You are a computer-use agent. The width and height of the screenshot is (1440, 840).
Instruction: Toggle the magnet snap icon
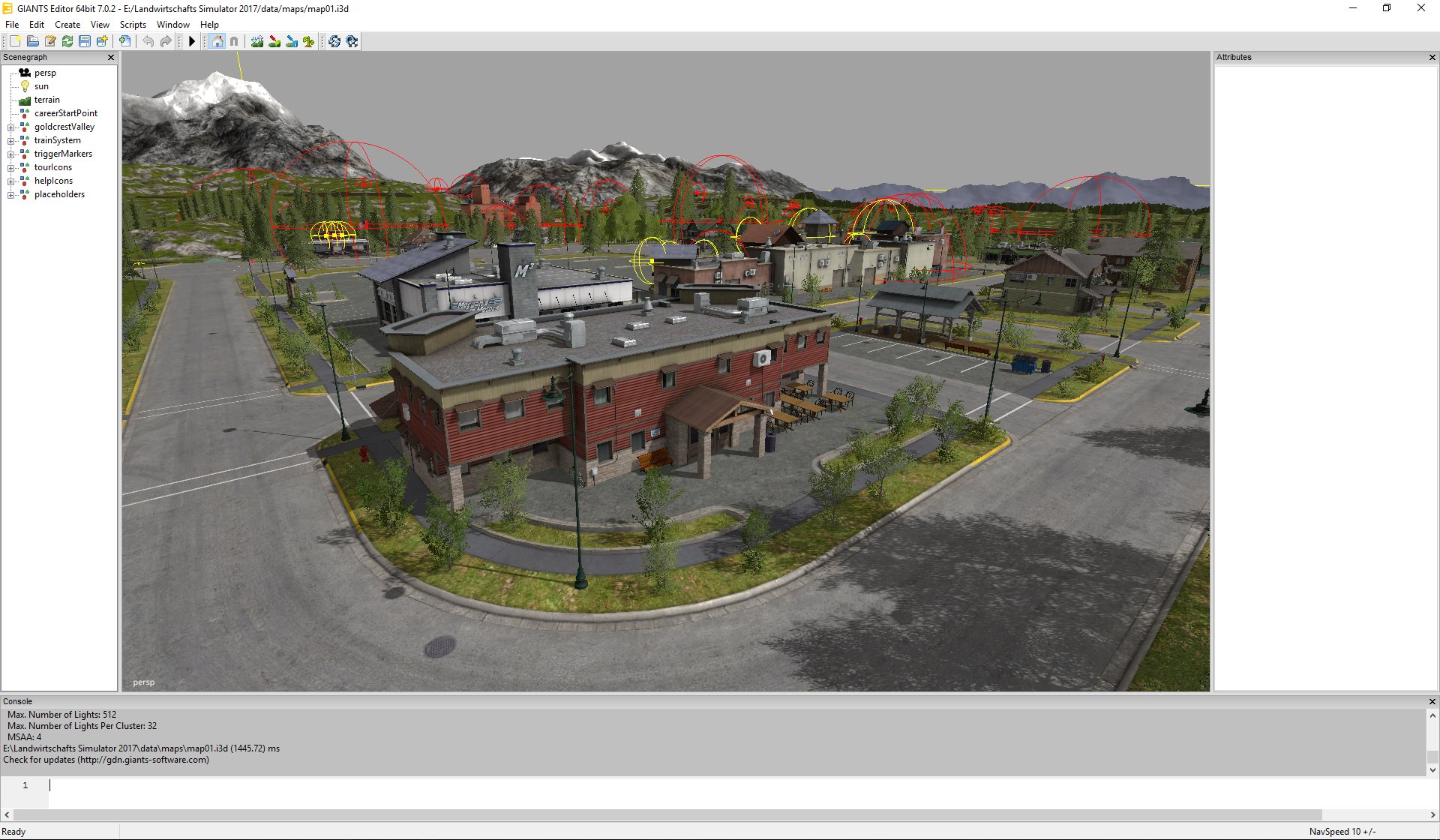pos(234,41)
